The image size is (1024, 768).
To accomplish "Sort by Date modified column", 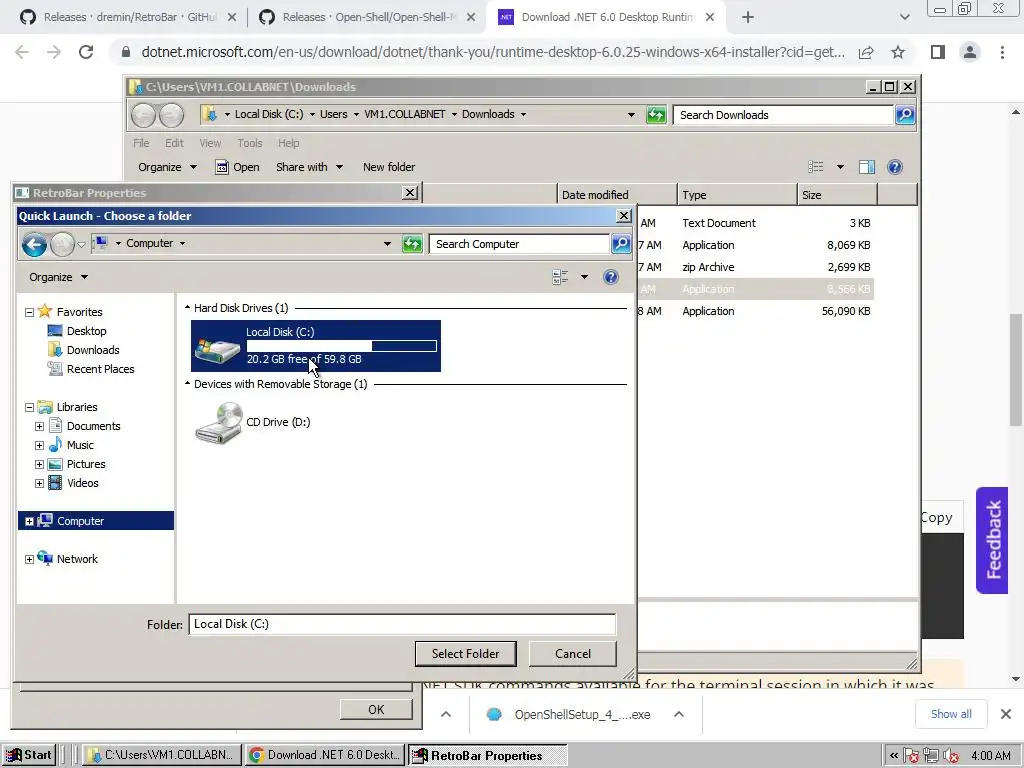I will click(617, 195).
